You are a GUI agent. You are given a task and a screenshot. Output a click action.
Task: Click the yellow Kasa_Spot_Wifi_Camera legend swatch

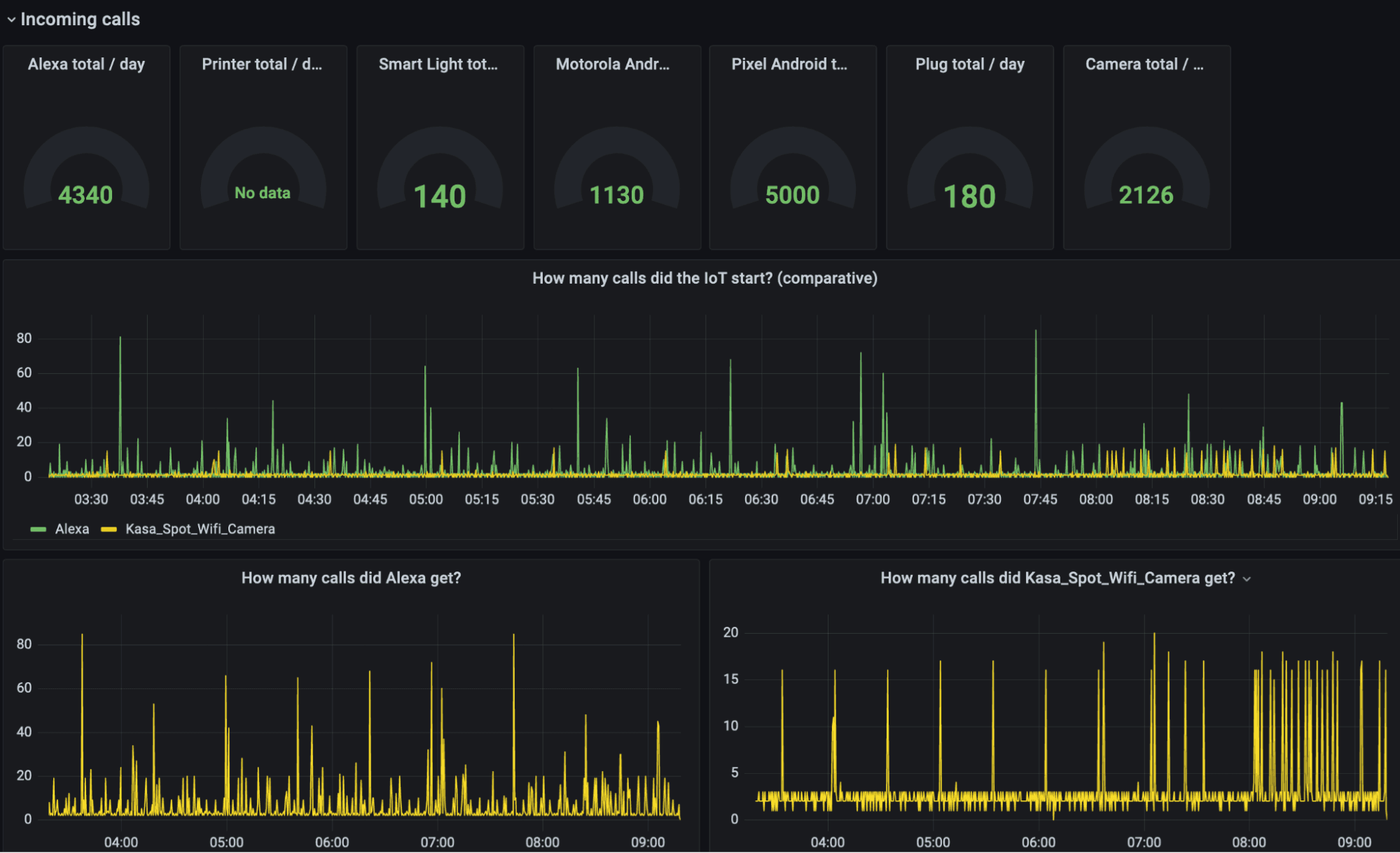[109, 529]
